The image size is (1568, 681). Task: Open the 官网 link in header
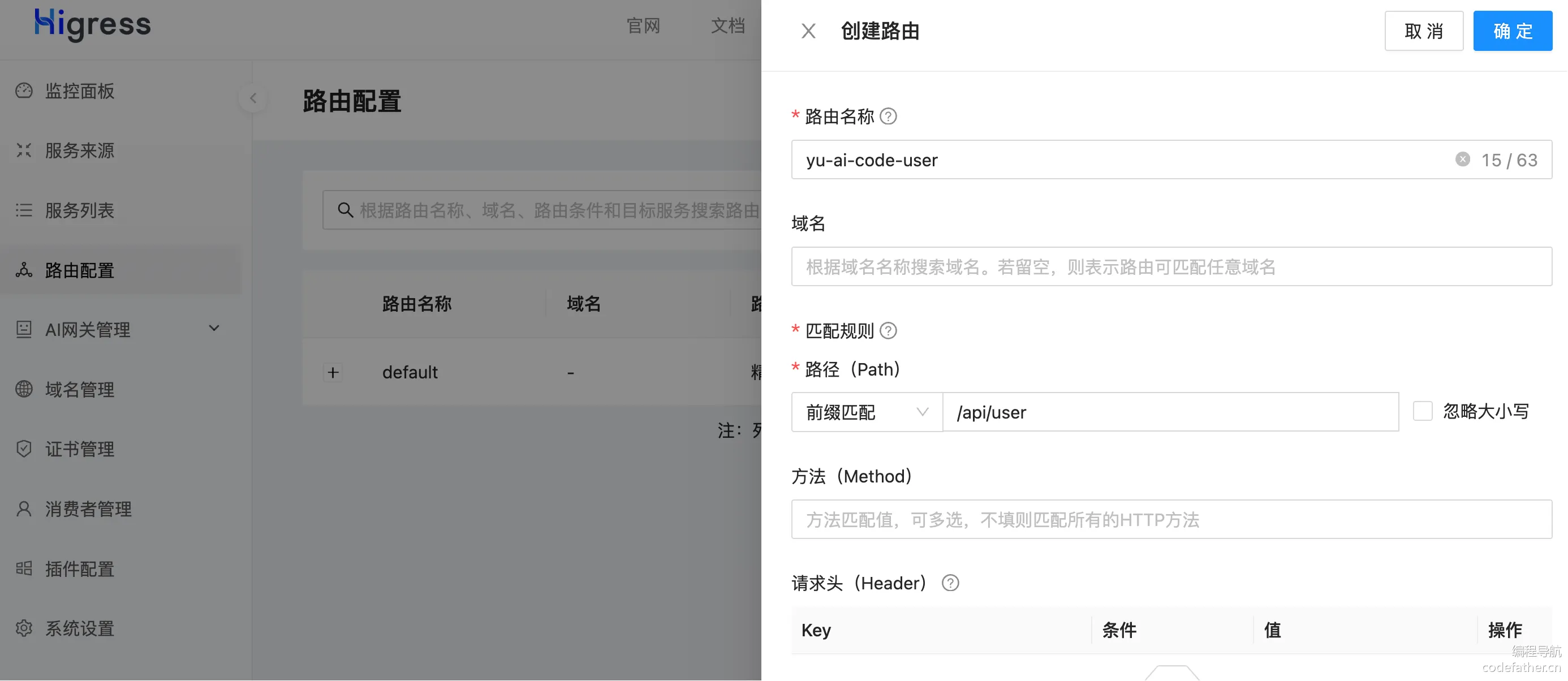[643, 25]
